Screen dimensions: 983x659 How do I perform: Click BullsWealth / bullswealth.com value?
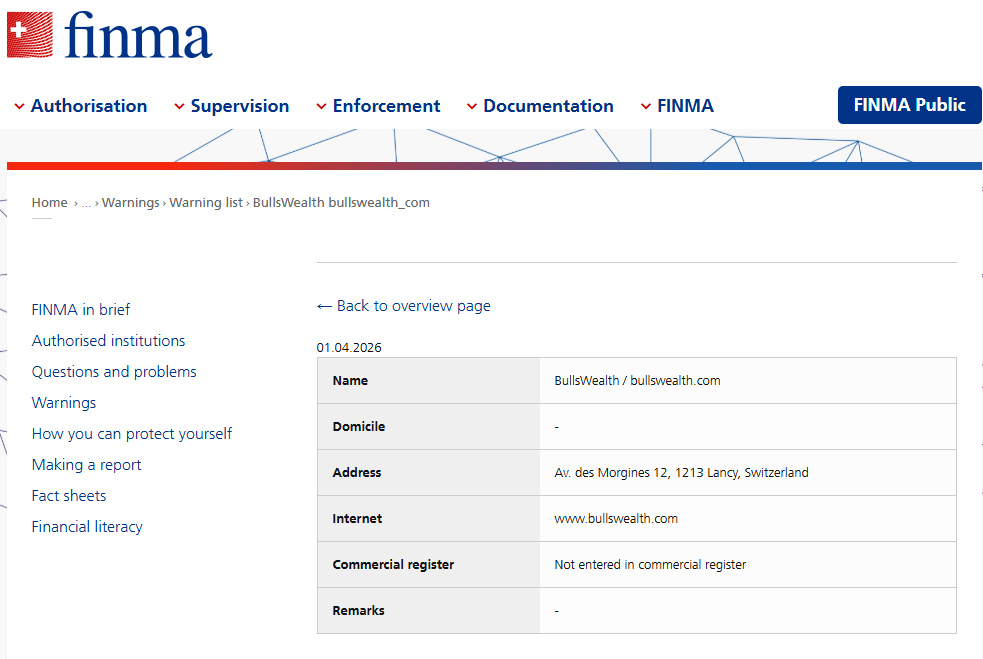click(638, 381)
